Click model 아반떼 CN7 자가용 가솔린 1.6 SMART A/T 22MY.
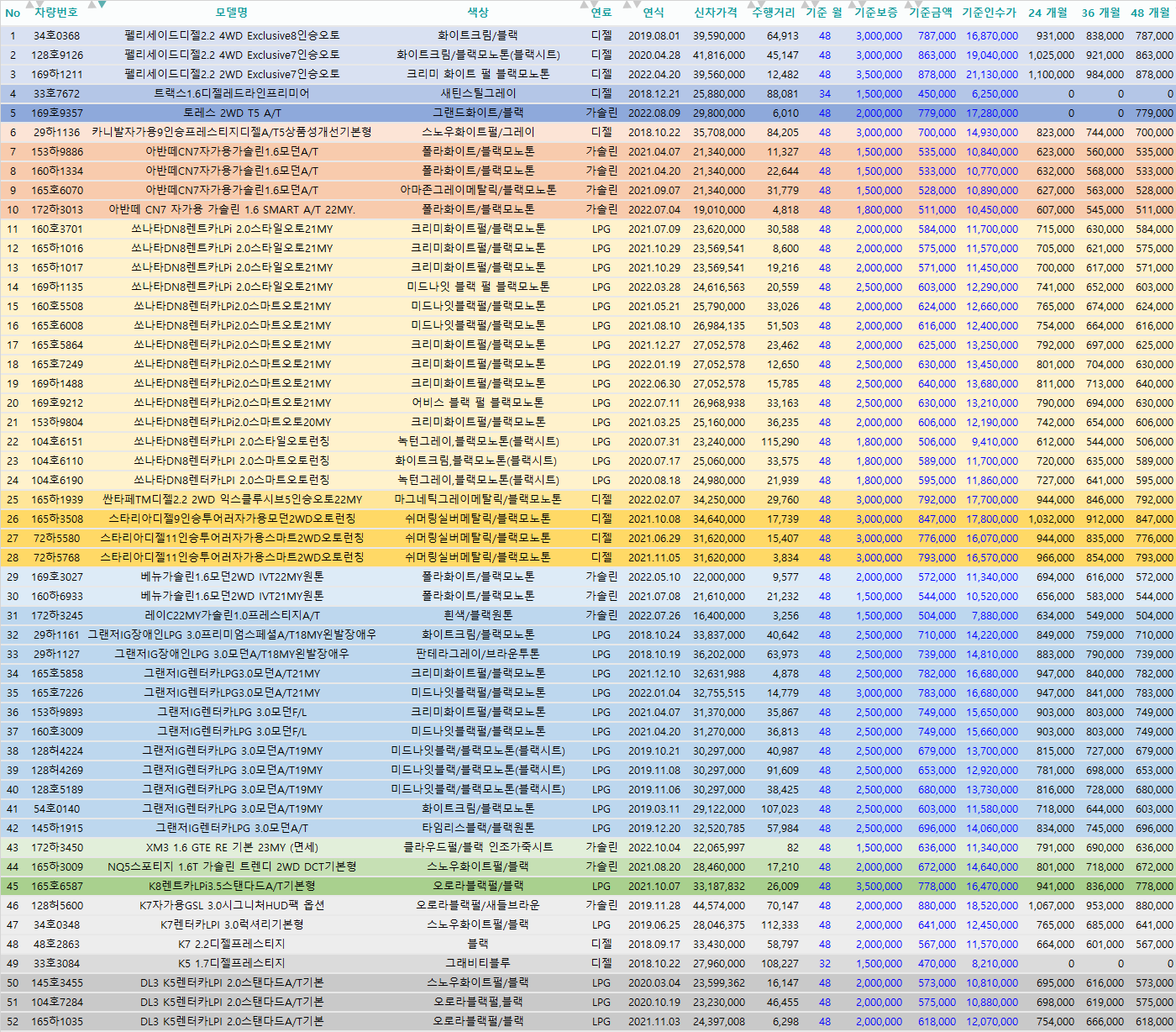Image resolution: width=1176 pixels, height=1032 pixels. (x=232, y=210)
